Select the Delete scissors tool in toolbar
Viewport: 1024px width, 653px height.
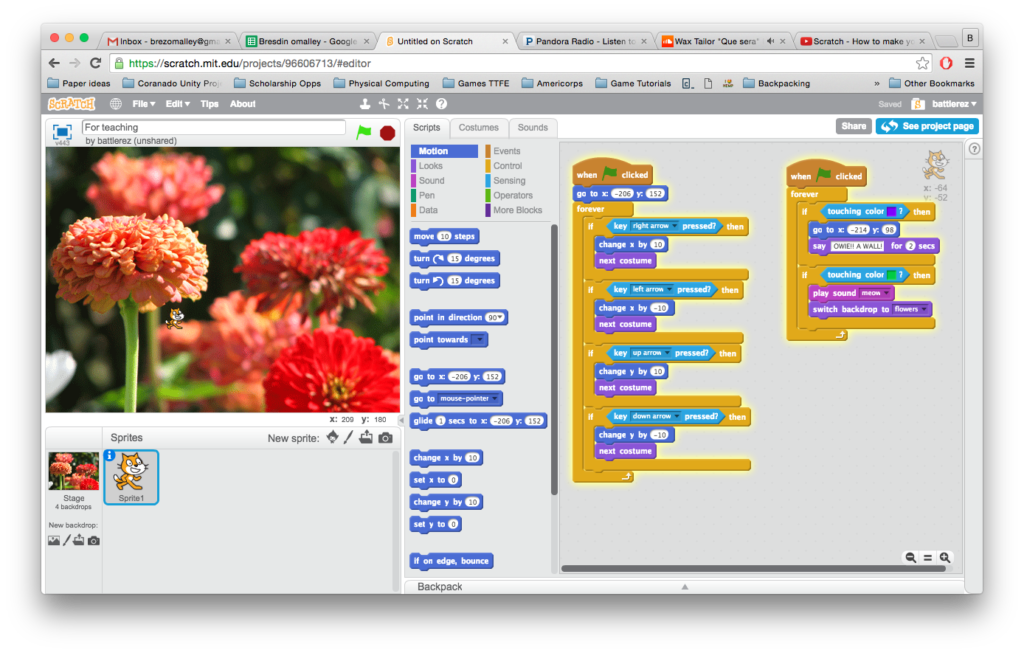click(x=384, y=104)
